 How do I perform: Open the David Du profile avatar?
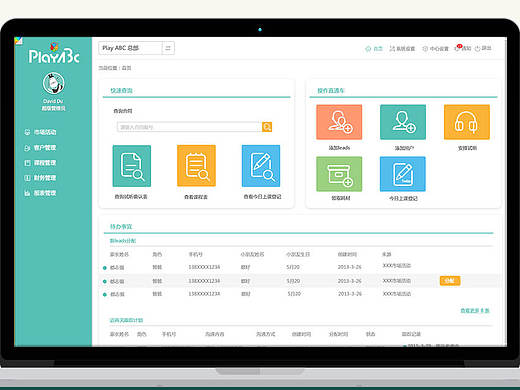[53, 83]
